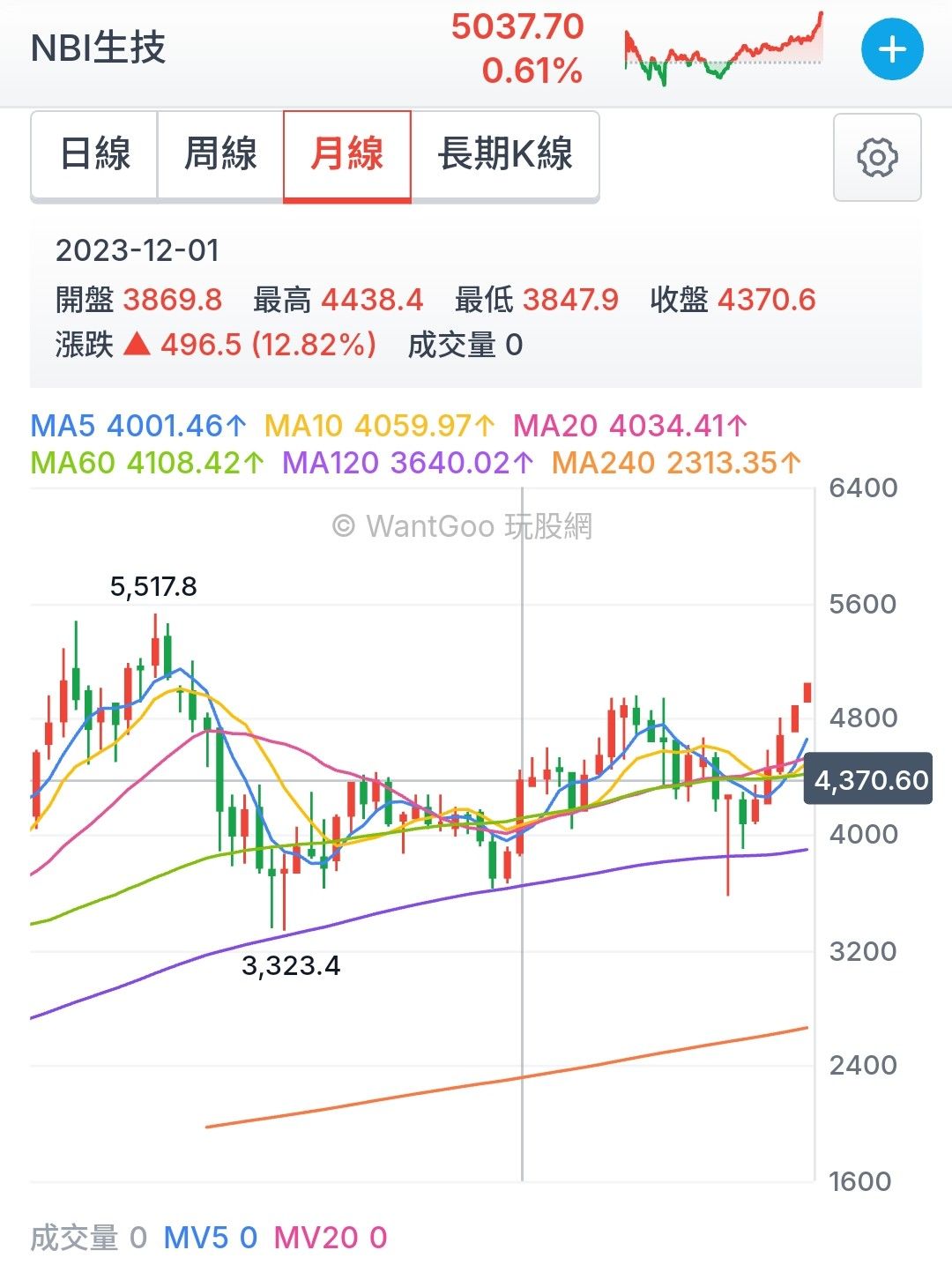Viewport: 952px width, 1265px height.
Task: Tap the MA5 4001.46 indicator label
Action: [138, 427]
